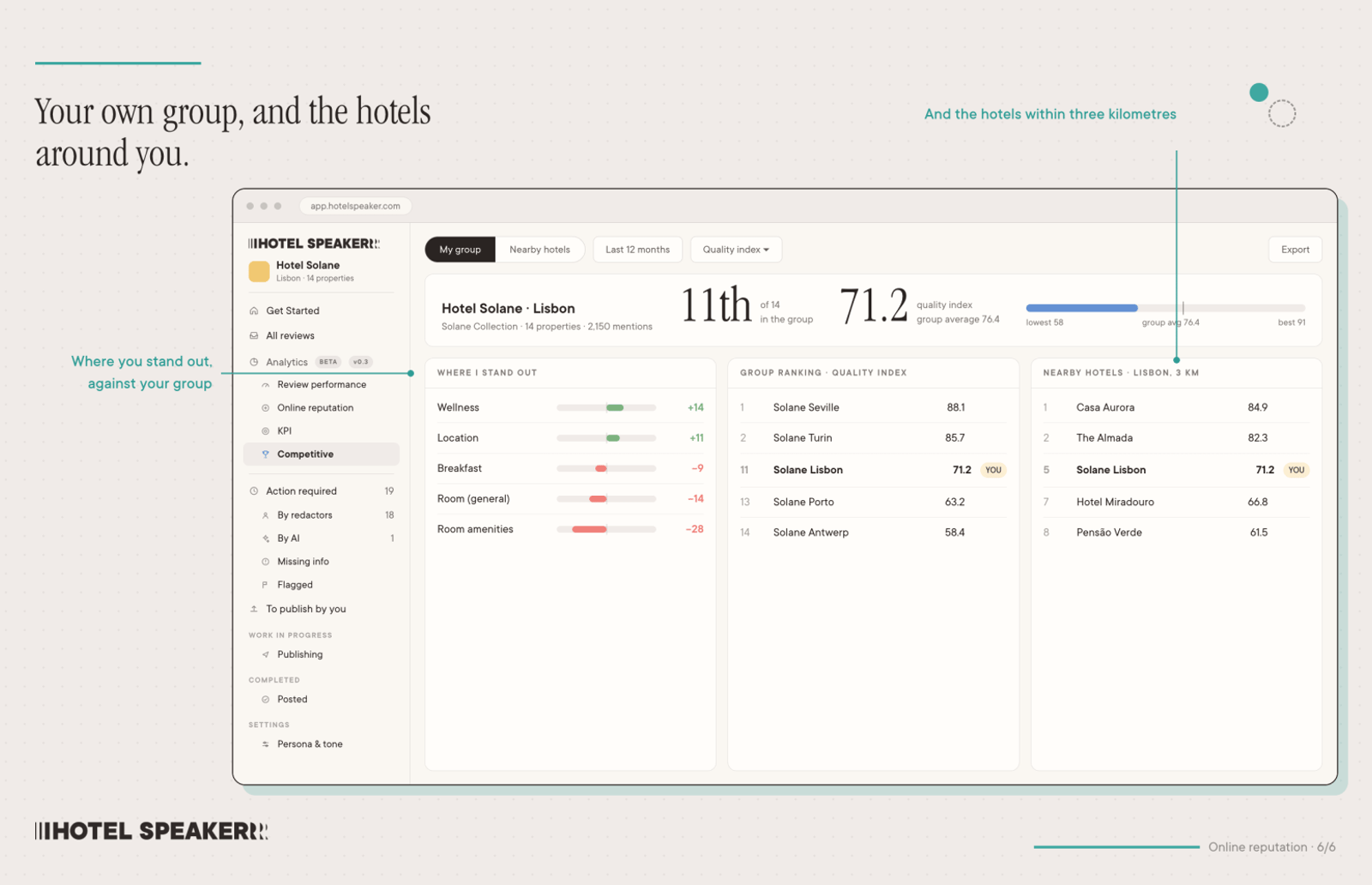
Task: Click the Location row in Where I stand out
Action: click(570, 438)
